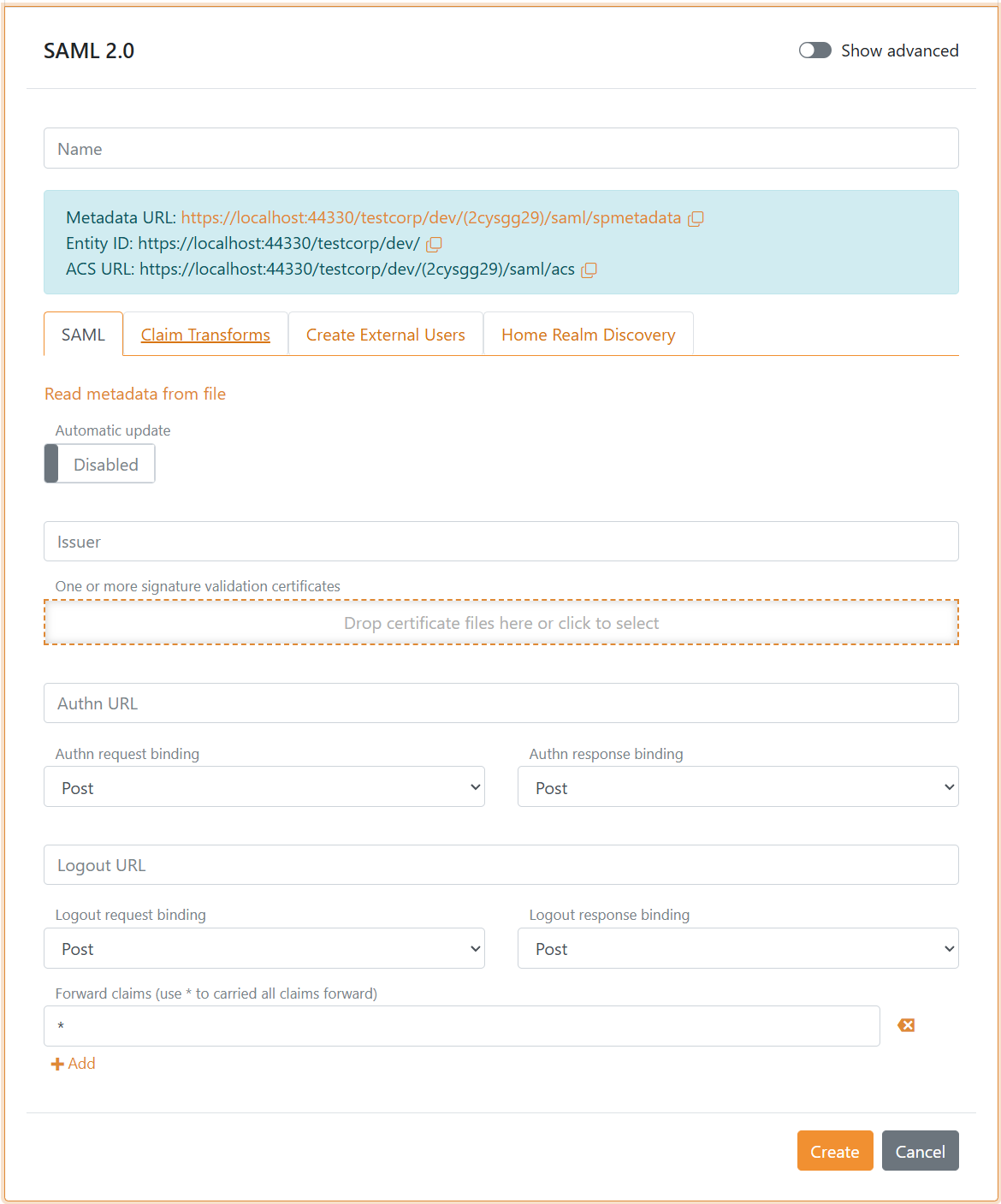Copy the Entity ID using its copy icon

[x=434, y=244]
